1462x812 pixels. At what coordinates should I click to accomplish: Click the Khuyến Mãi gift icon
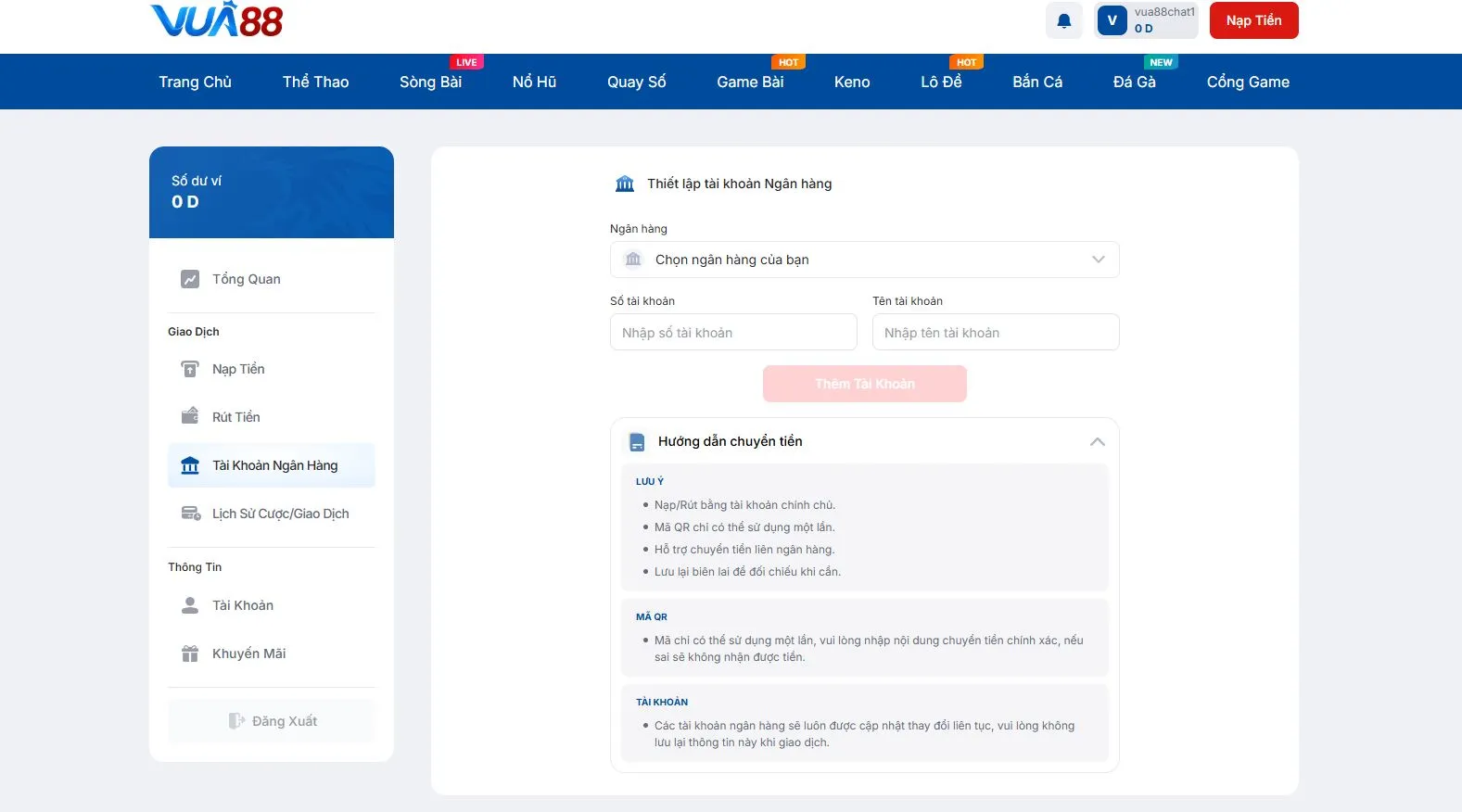coord(190,653)
